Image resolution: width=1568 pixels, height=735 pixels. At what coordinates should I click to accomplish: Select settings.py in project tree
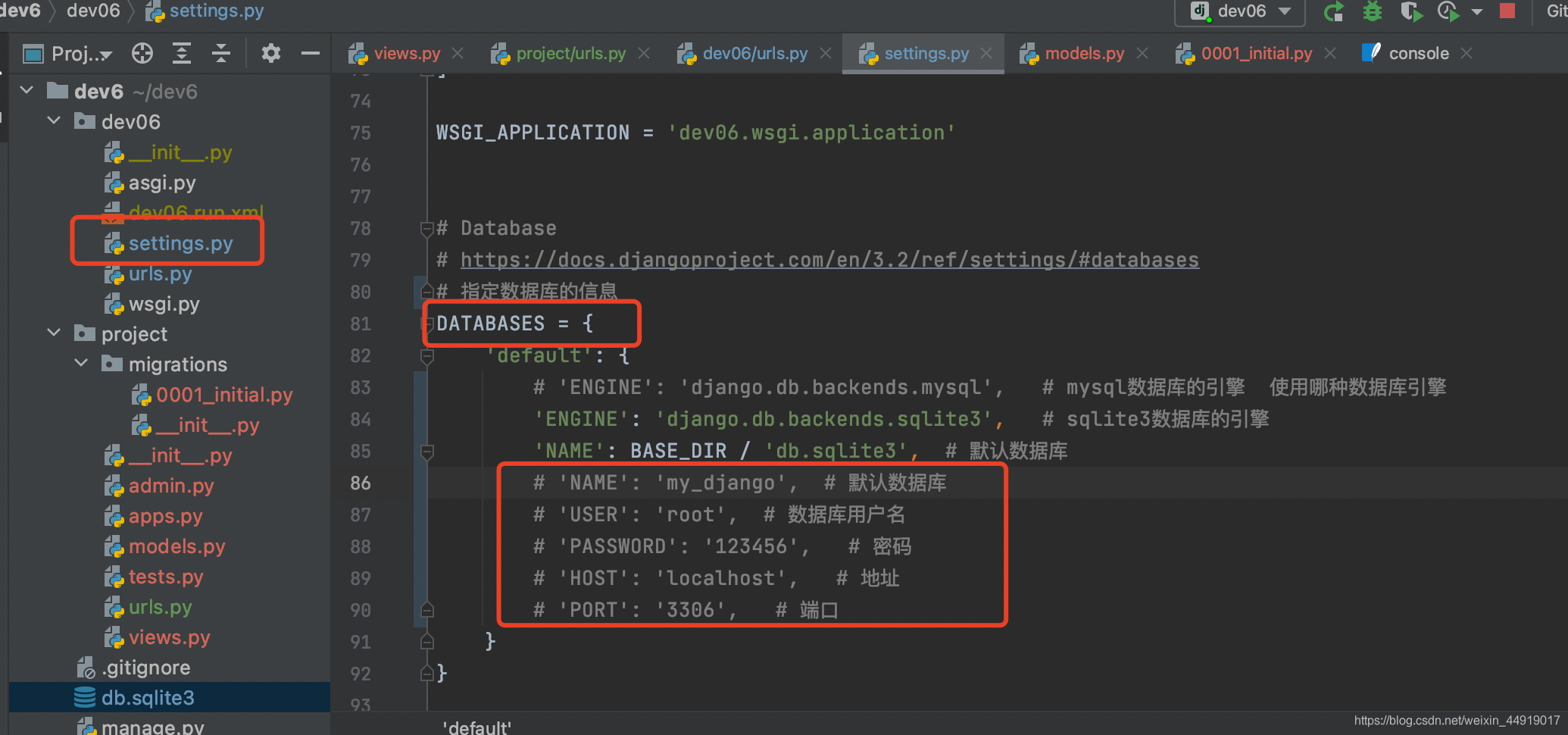point(180,243)
